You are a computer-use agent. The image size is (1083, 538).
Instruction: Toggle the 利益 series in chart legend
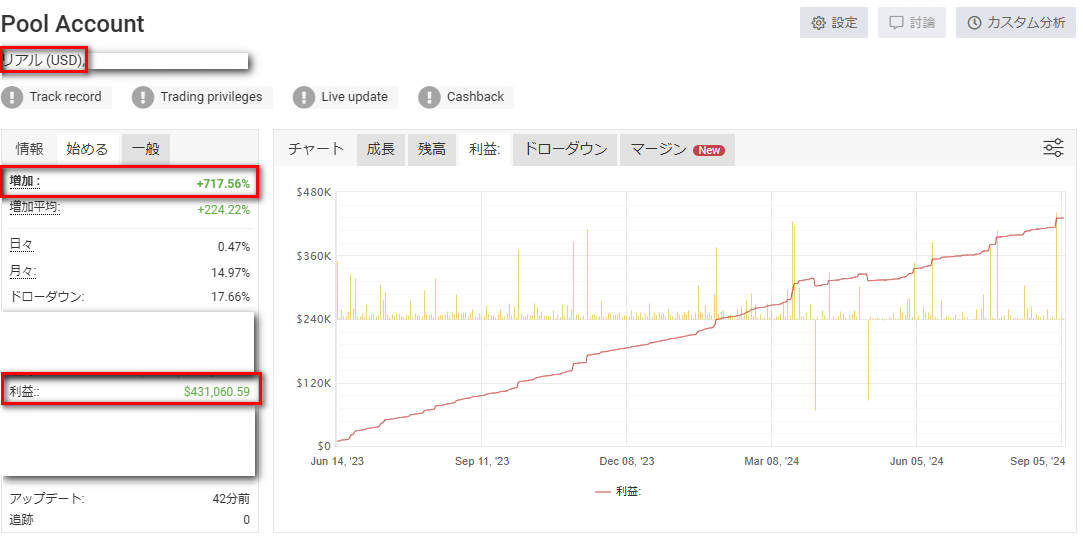(x=618, y=491)
